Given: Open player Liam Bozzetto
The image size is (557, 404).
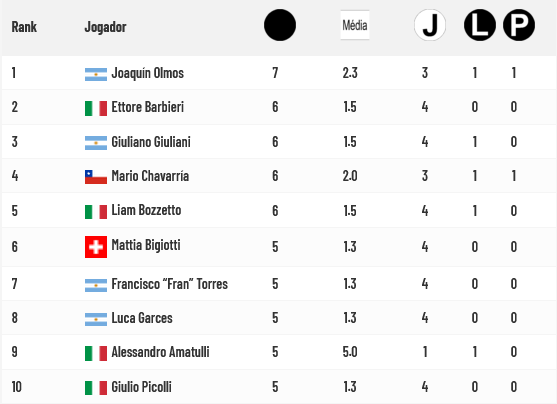Looking at the screenshot, I should coord(146,210).
